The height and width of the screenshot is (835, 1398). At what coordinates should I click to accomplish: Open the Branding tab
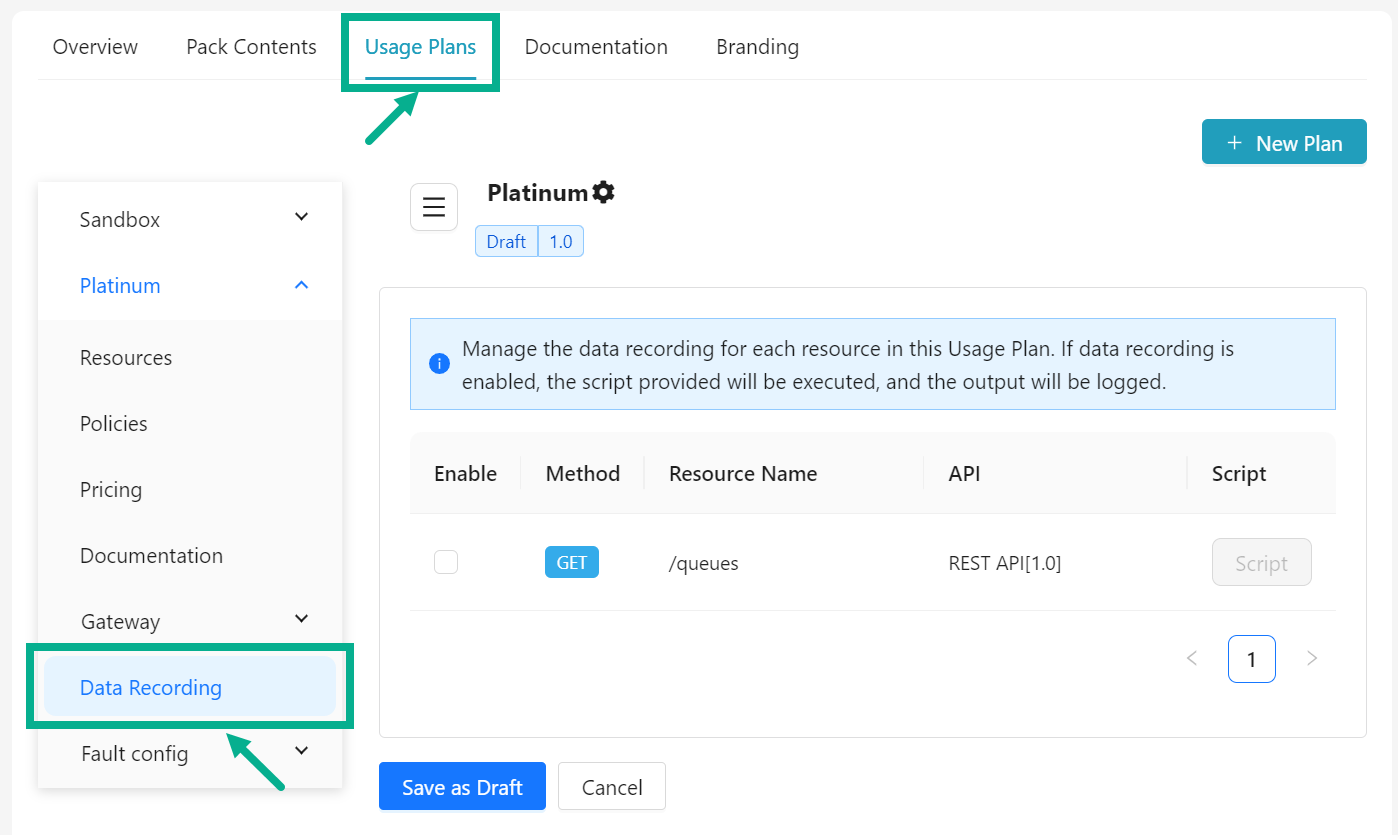click(x=757, y=46)
